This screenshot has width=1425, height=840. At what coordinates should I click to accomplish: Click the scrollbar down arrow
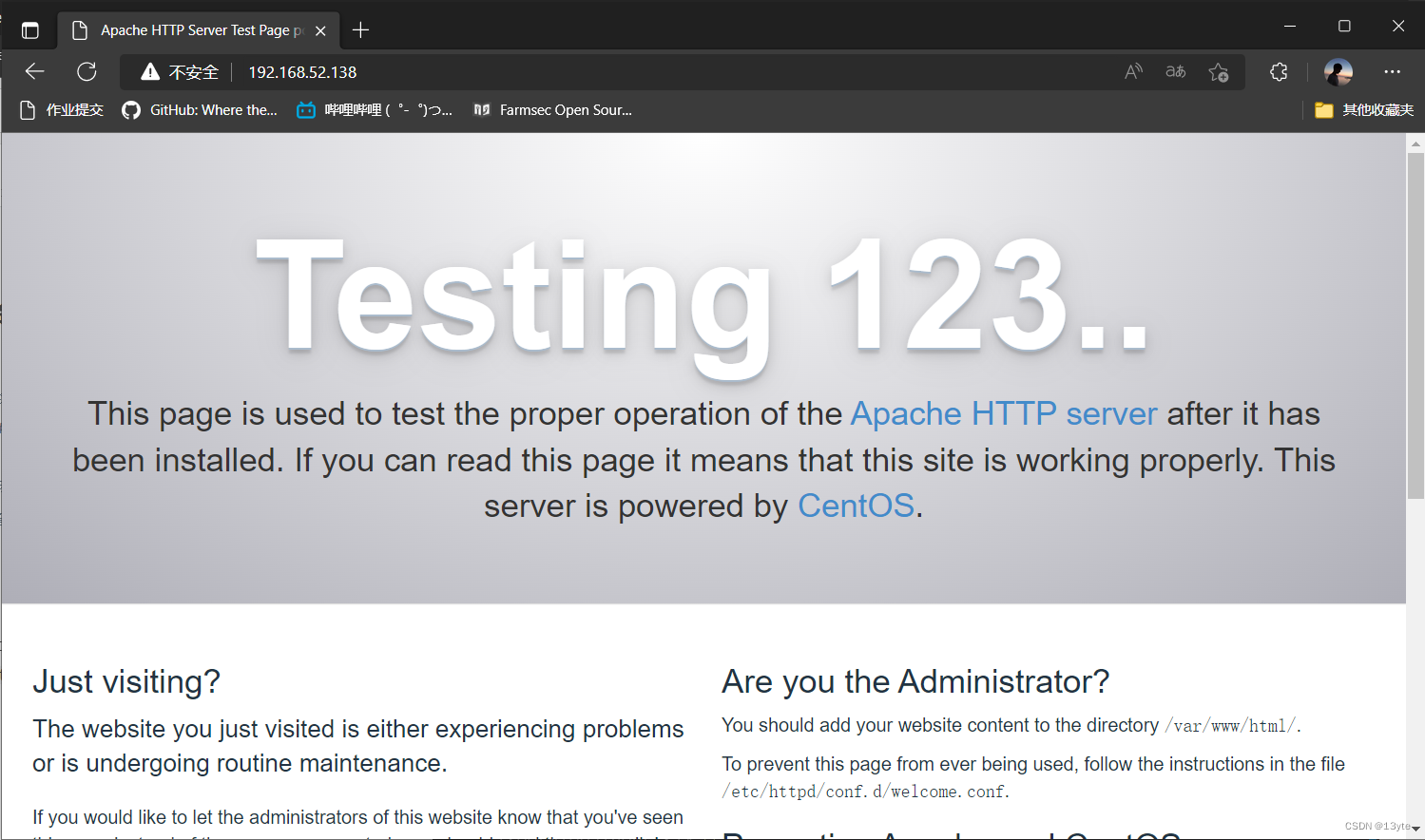pos(1415,830)
